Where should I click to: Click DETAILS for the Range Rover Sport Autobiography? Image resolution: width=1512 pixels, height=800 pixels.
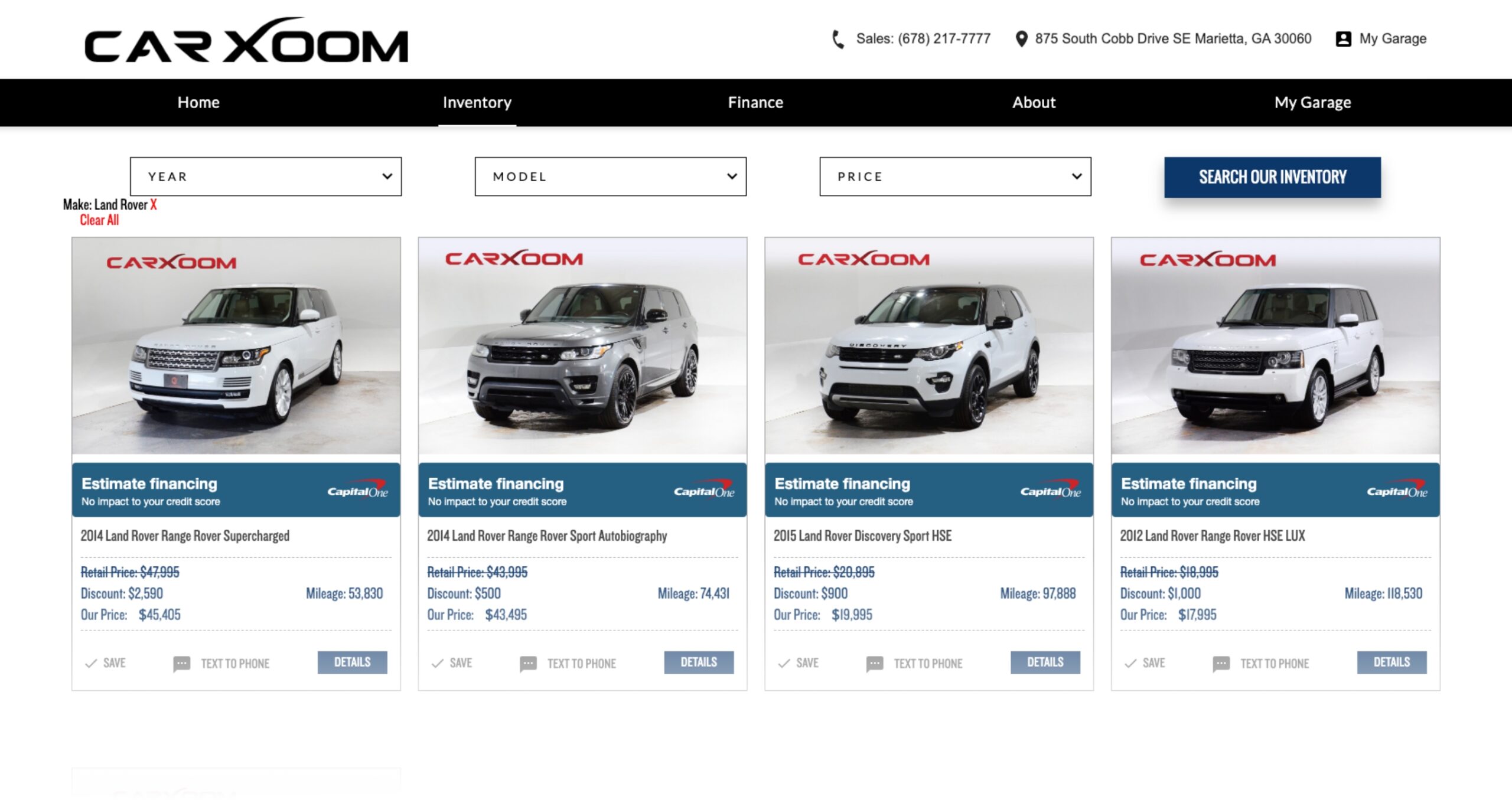click(699, 662)
